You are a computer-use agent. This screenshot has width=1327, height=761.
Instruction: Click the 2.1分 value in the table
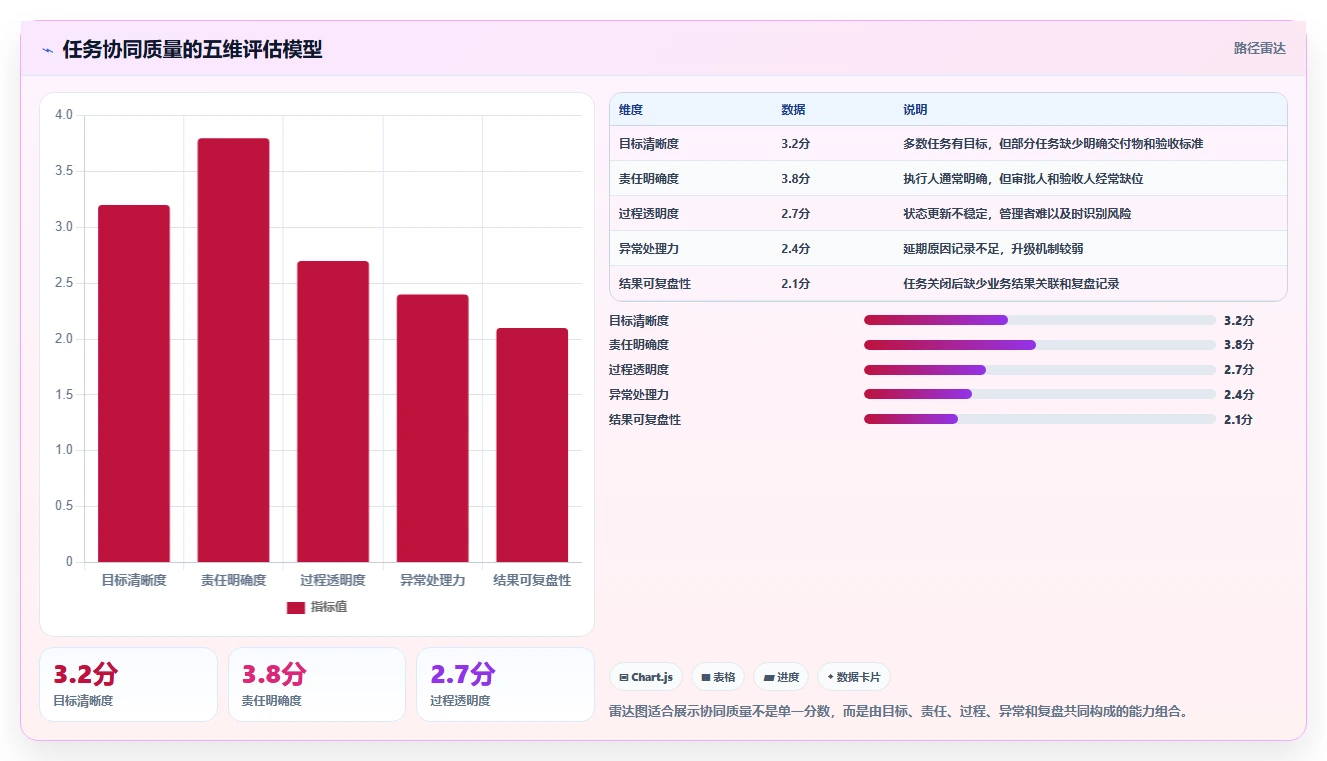click(796, 284)
